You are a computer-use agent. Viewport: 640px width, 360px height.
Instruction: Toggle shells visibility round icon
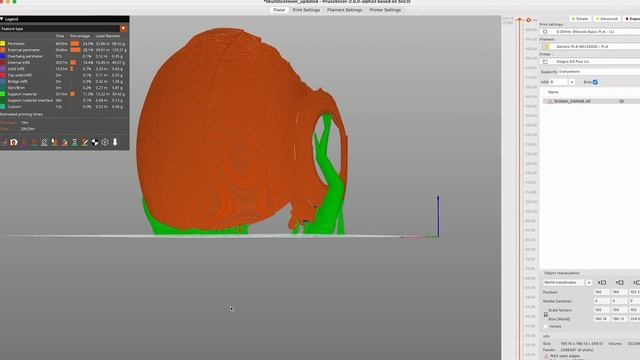105,142
